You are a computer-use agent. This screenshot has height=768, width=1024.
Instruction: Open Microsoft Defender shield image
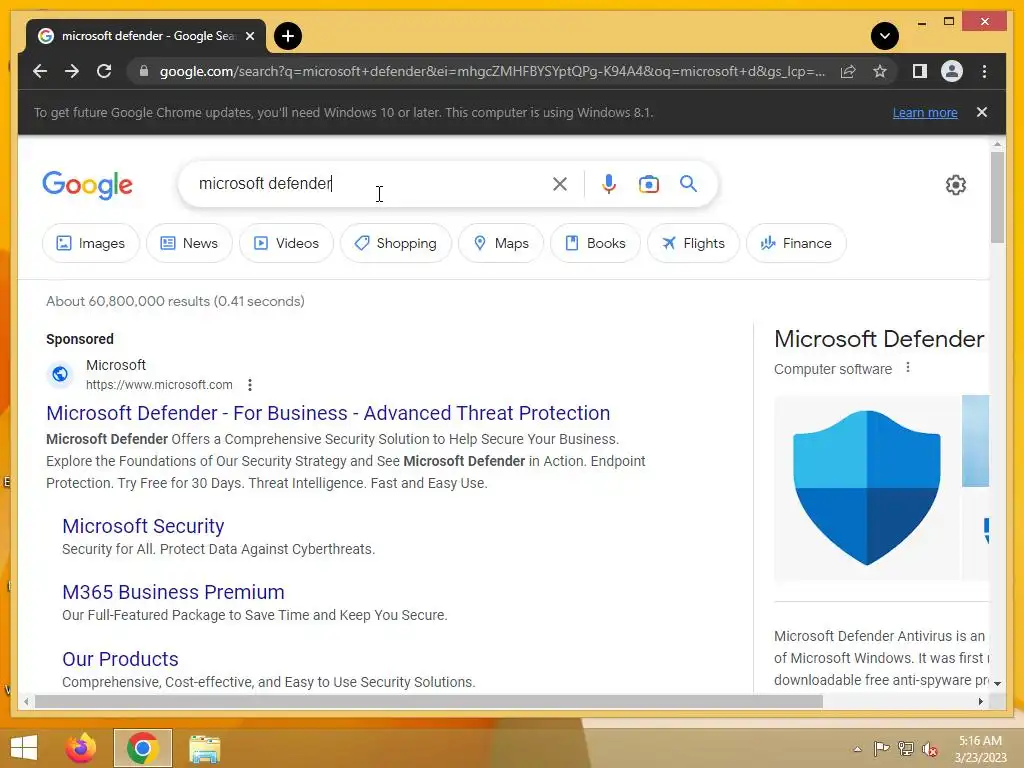(867, 488)
